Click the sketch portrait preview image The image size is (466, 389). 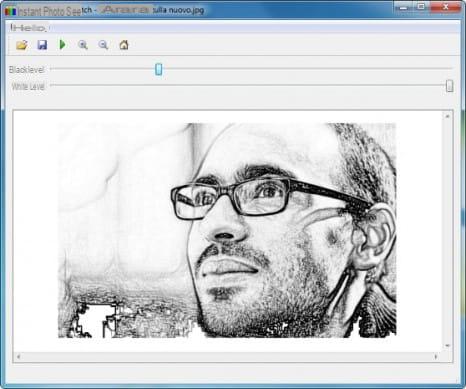[227, 230]
